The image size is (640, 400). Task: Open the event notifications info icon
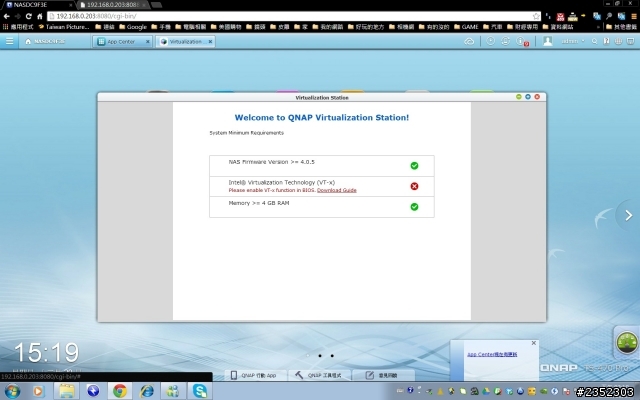521,41
